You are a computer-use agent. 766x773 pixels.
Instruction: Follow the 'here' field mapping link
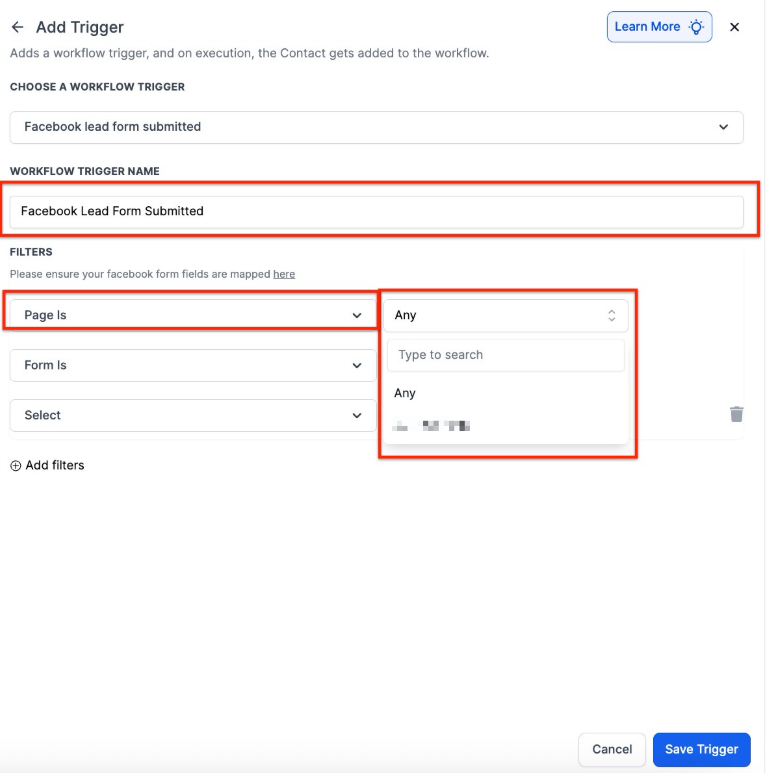point(284,274)
